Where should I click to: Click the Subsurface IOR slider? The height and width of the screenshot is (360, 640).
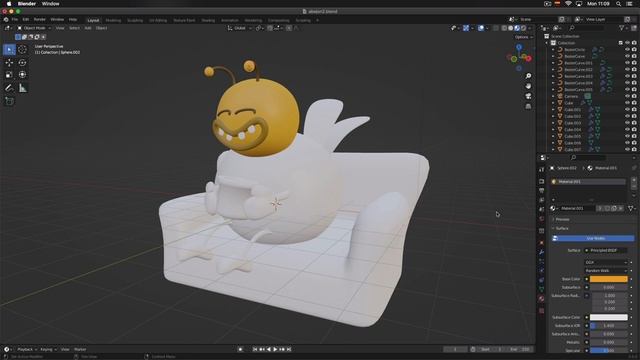click(608, 326)
